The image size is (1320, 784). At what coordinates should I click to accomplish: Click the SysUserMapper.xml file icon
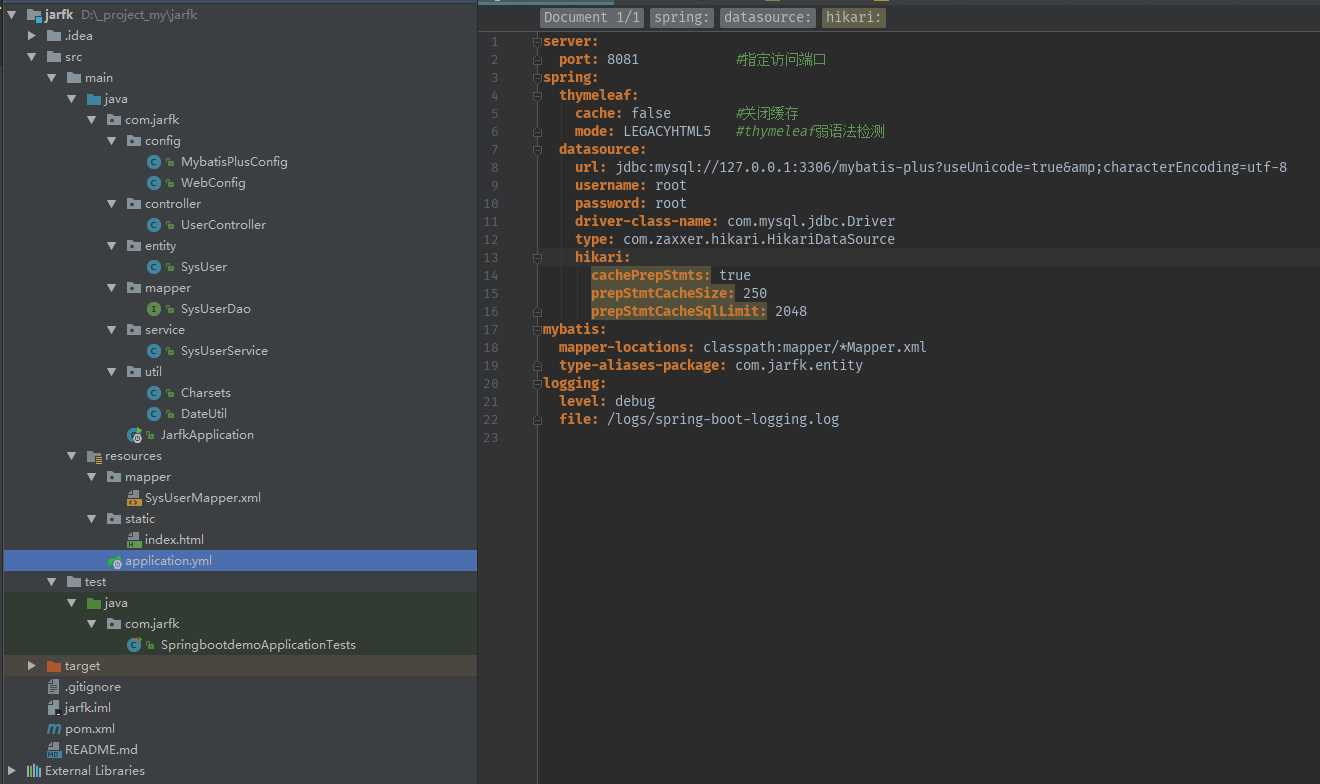click(x=134, y=498)
